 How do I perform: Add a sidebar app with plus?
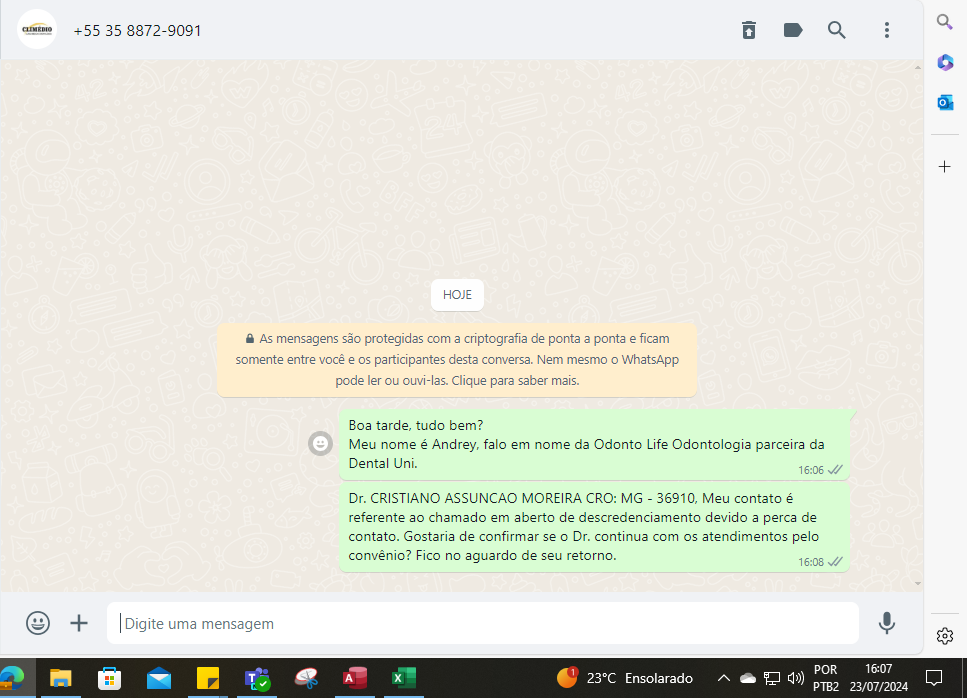(x=945, y=167)
